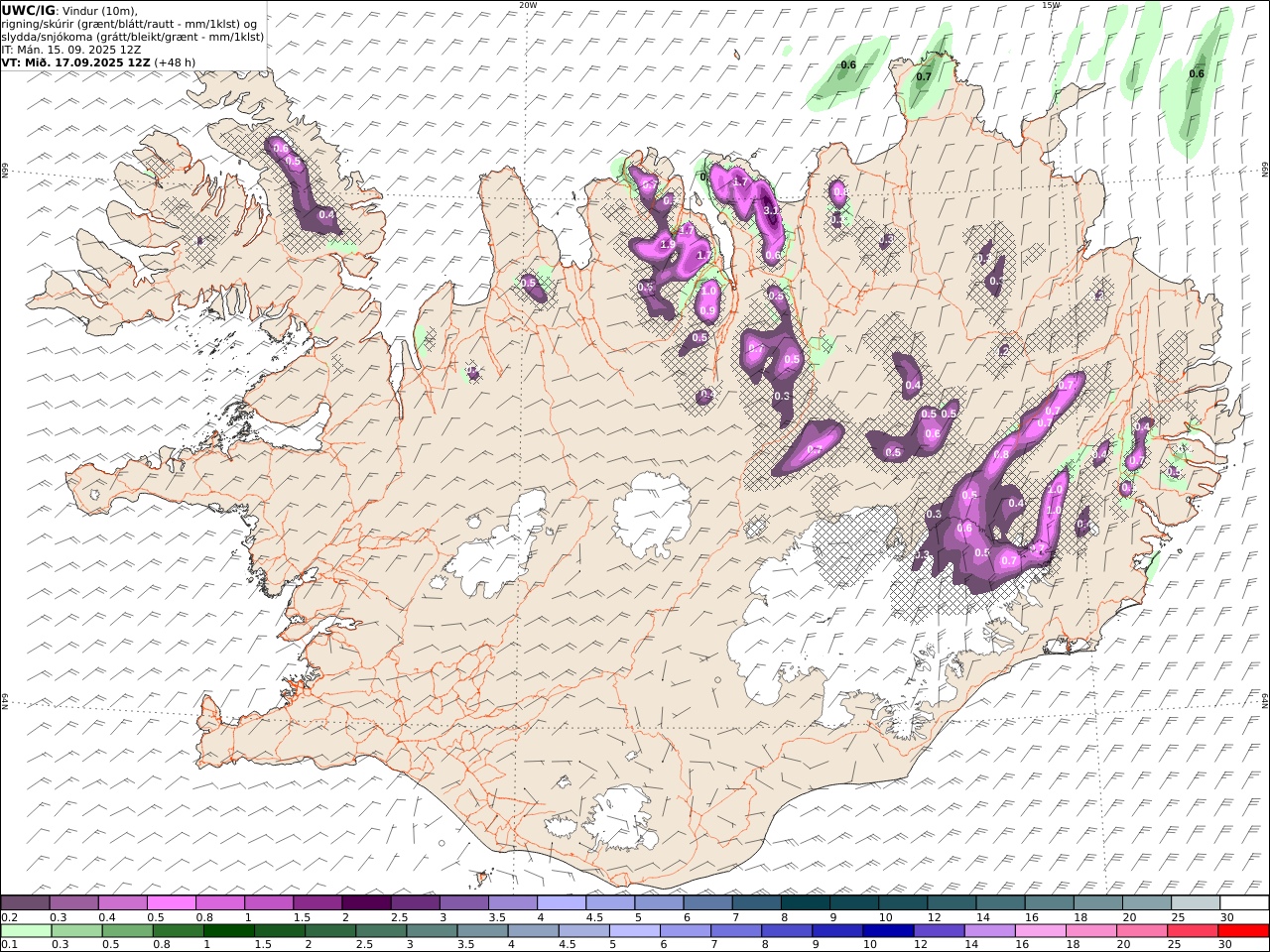
Task: Click the '15W' longitude label
Action: pos(1051,5)
